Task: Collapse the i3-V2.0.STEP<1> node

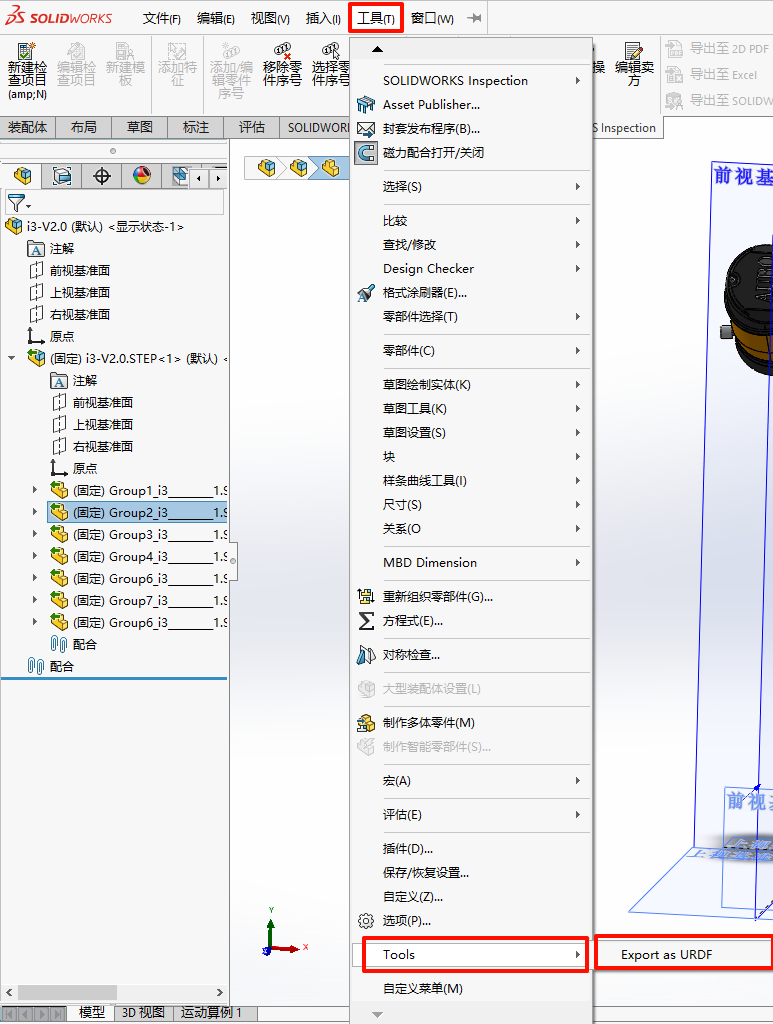Action: (x=12, y=358)
